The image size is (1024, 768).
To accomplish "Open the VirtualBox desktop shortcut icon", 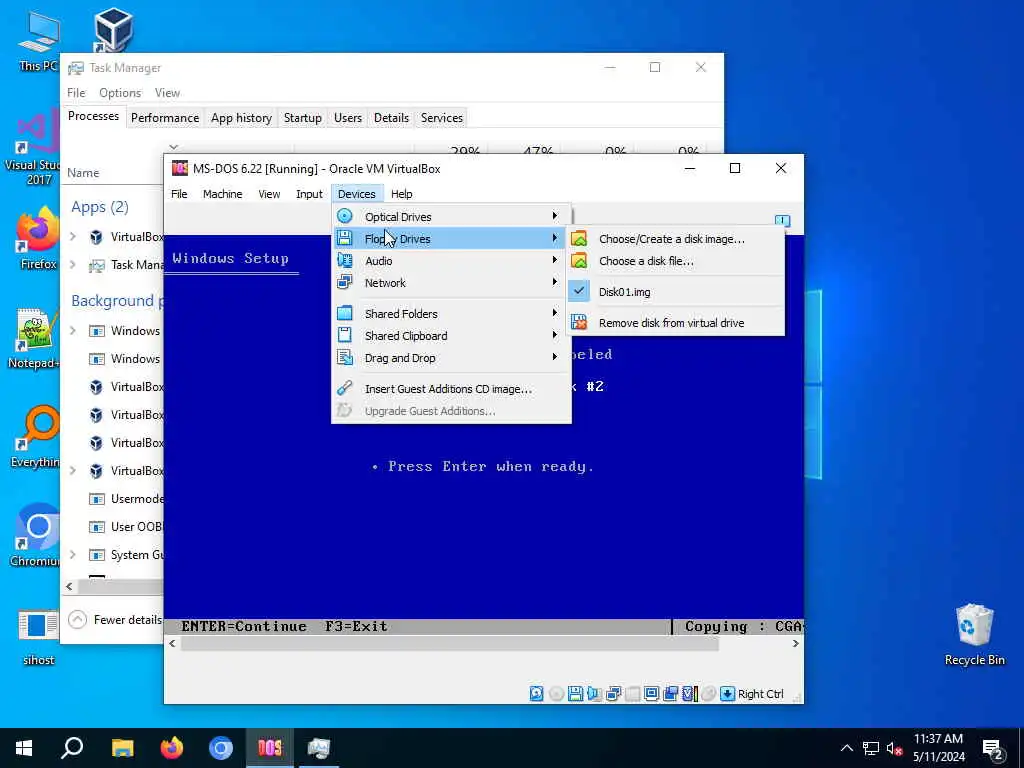I will 113,29.
